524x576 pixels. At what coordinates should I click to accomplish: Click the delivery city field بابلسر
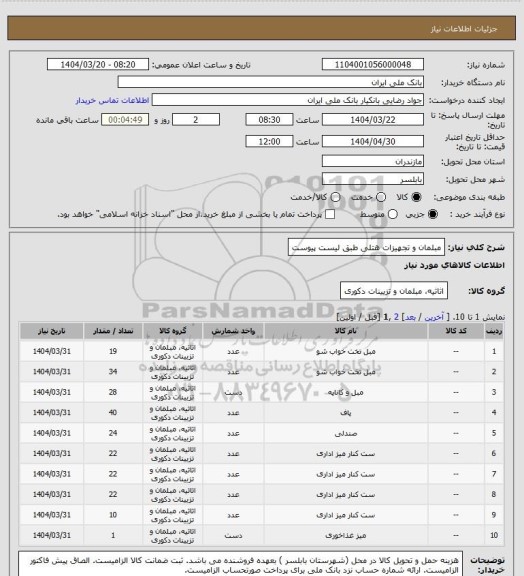(x=373, y=179)
